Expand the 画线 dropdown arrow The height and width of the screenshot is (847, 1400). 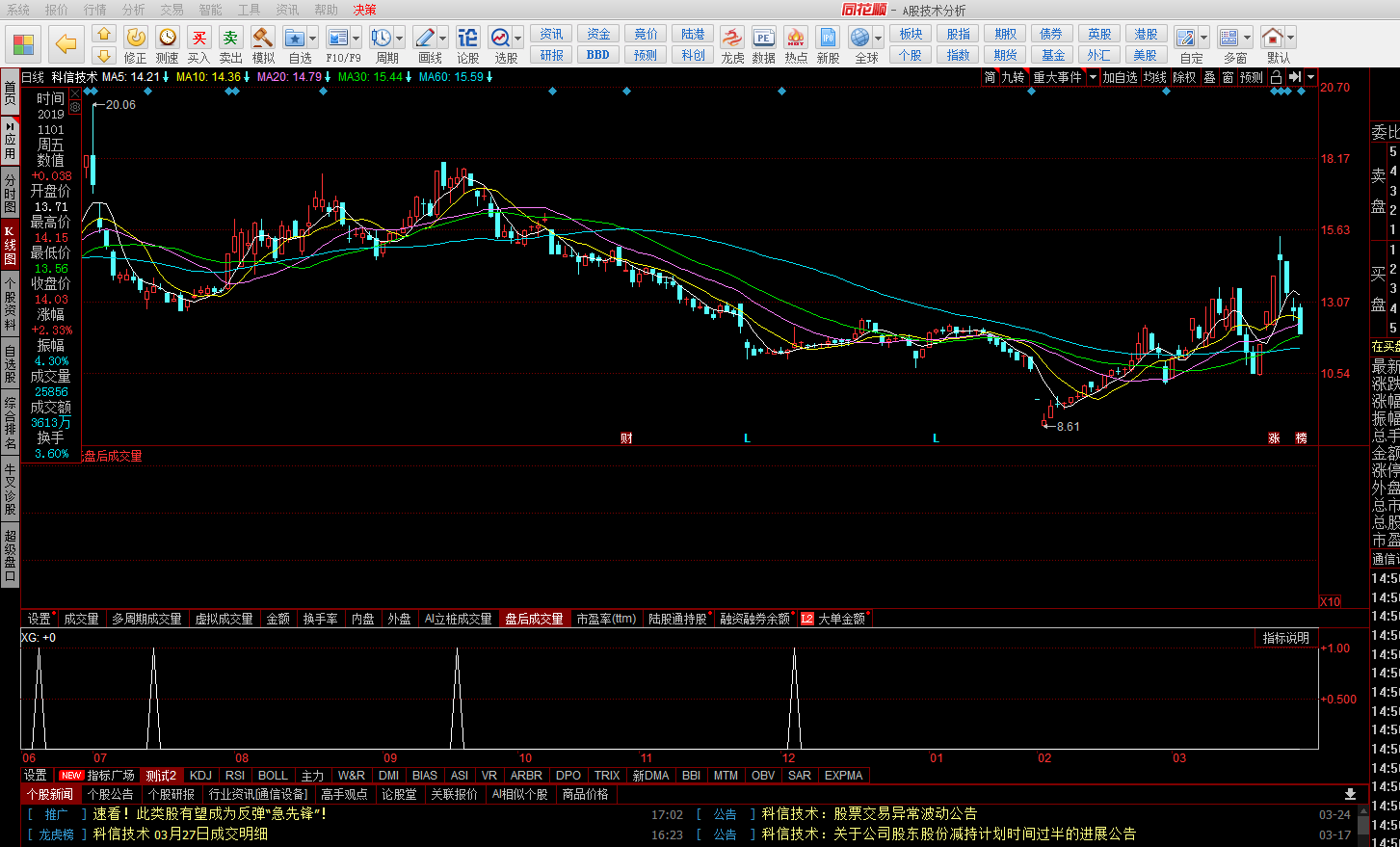(x=443, y=38)
